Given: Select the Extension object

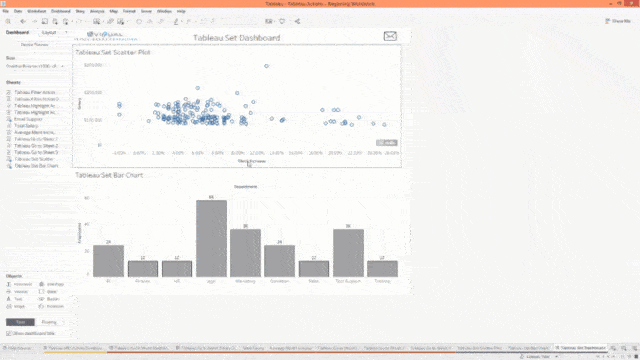Looking at the screenshot, I should click(x=51, y=306).
